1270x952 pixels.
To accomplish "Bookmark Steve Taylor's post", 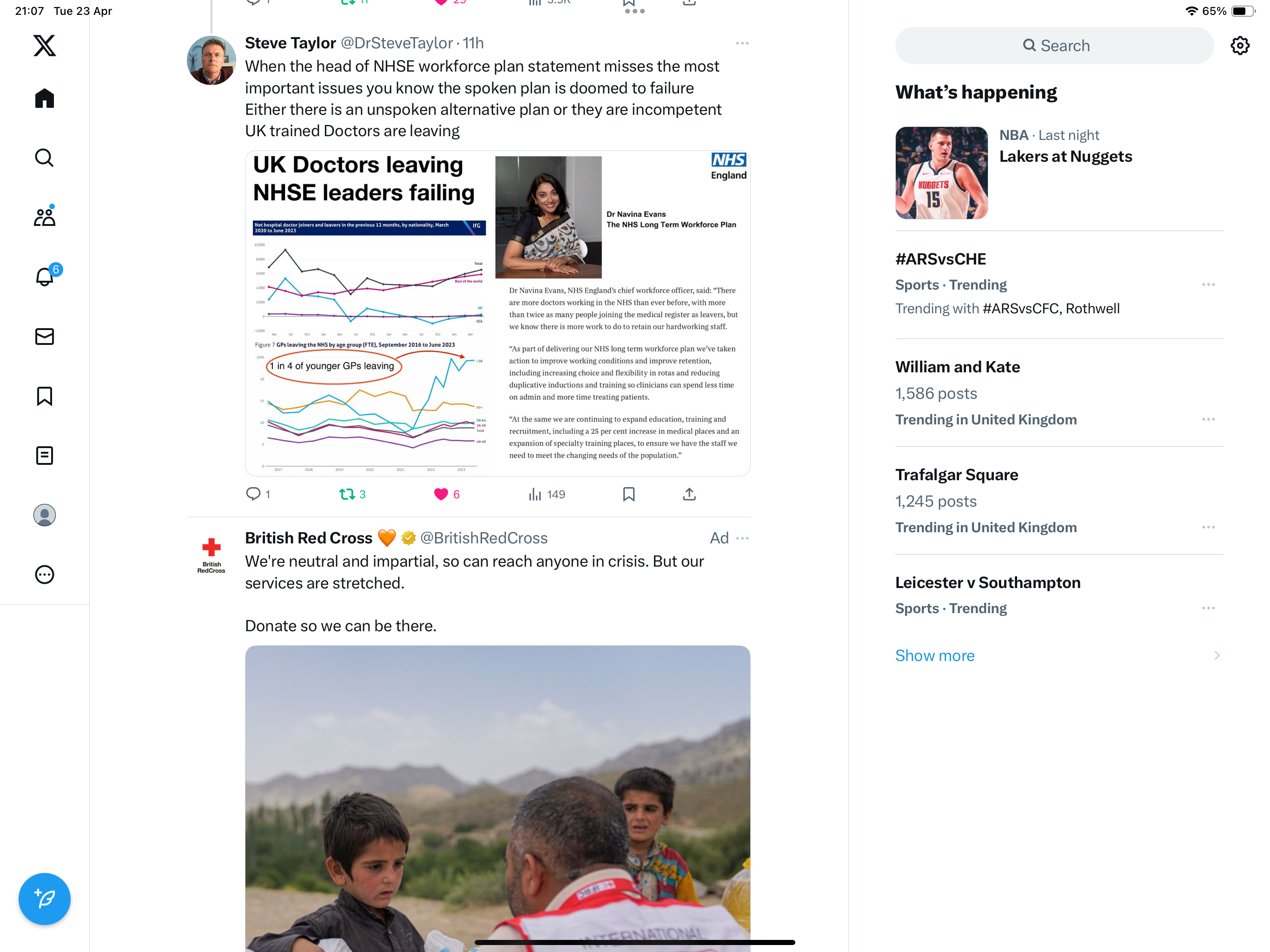I will pos(628,495).
